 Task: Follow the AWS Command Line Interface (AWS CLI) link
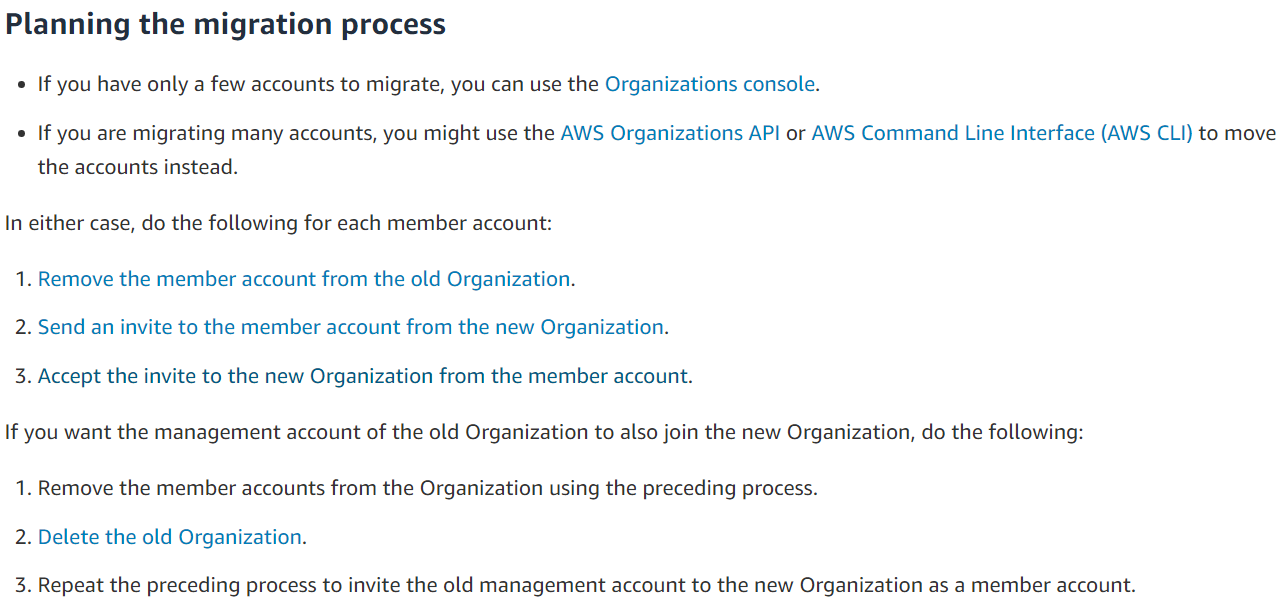pyautogui.click(x=1002, y=133)
